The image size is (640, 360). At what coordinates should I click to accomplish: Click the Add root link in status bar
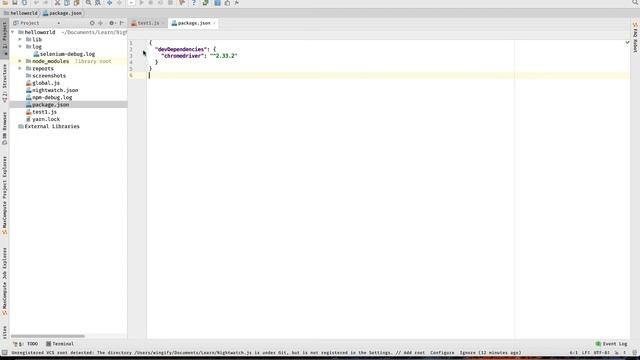(414, 353)
